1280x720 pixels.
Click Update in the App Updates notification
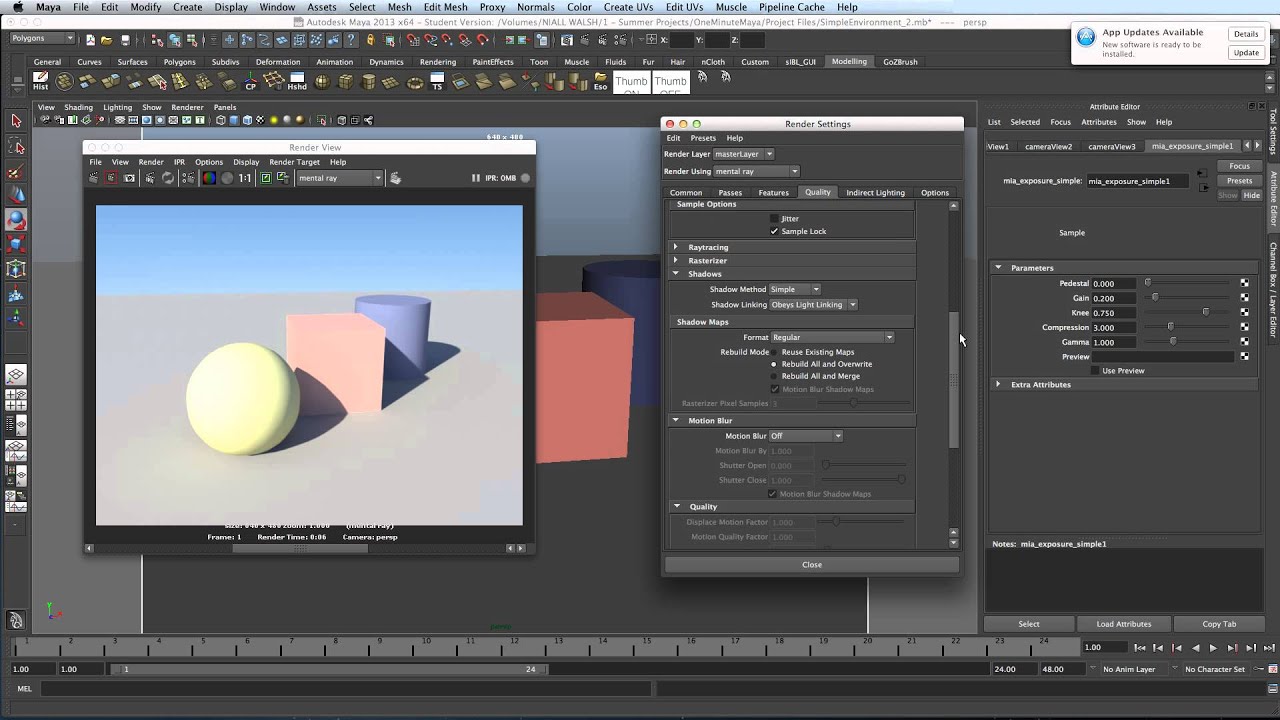pos(1246,53)
